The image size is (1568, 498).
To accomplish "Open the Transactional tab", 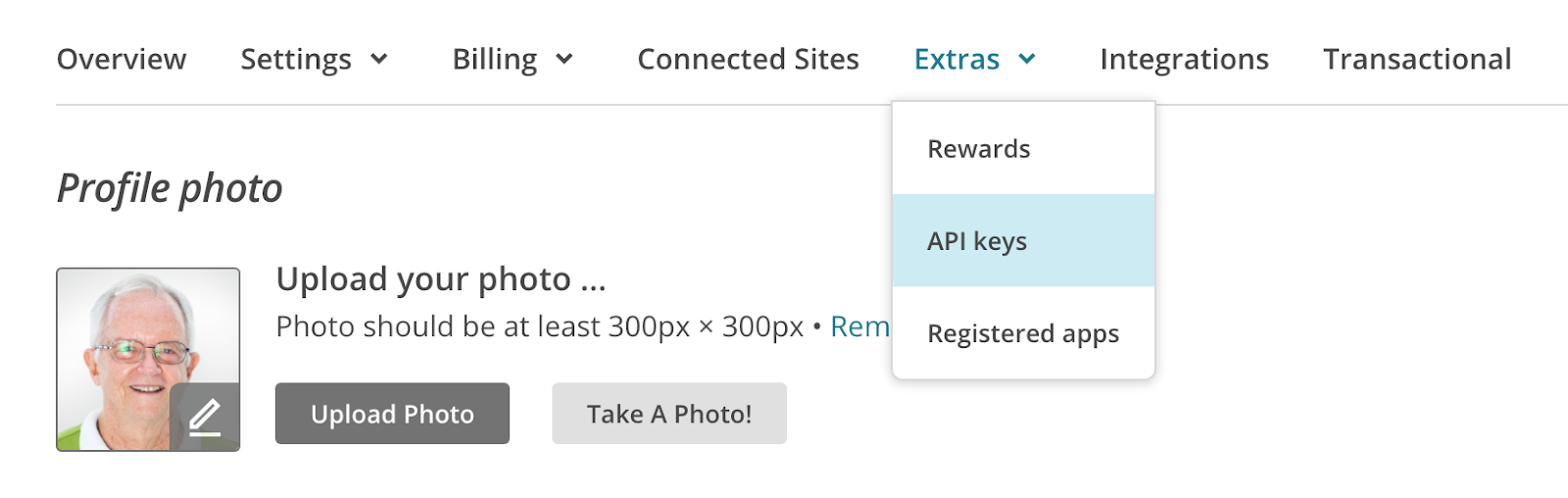I will [x=1417, y=60].
